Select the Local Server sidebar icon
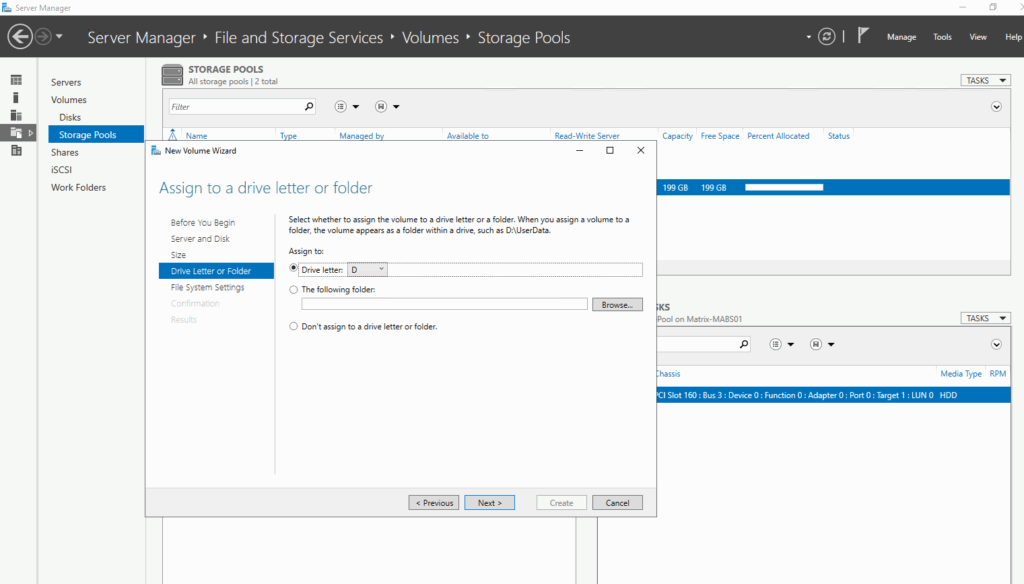Viewport: 1024px width, 584px height. click(16, 97)
